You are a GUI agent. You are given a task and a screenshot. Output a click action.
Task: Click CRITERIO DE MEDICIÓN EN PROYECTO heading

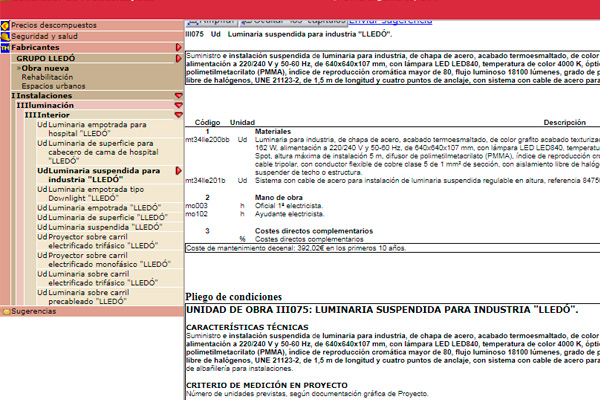267,385
